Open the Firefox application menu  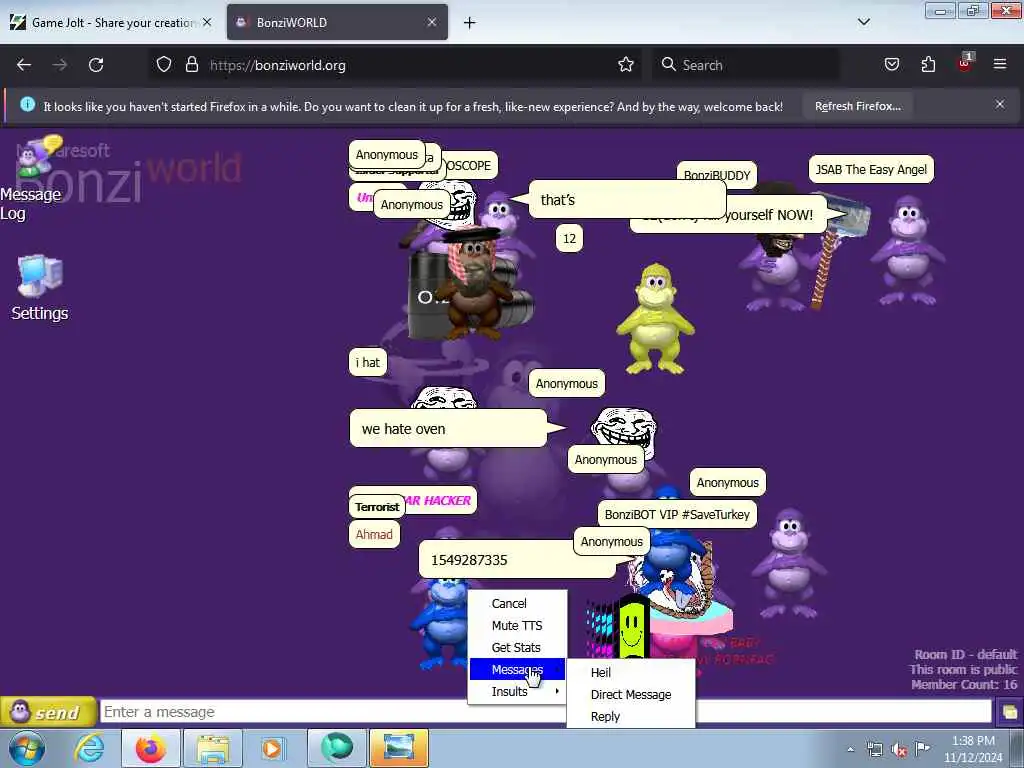coord(999,64)
